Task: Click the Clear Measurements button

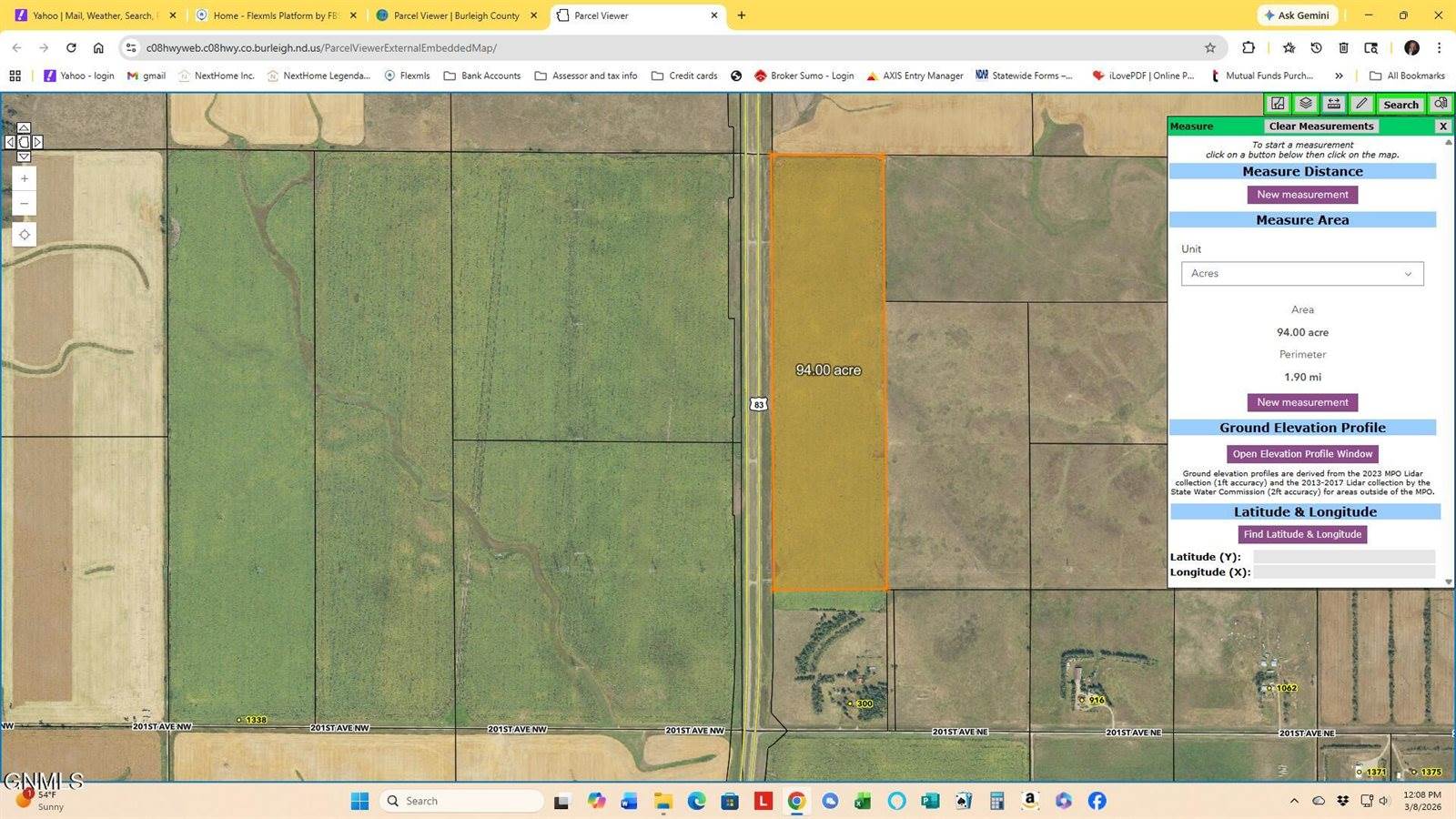Action: tap(1320, 126)
